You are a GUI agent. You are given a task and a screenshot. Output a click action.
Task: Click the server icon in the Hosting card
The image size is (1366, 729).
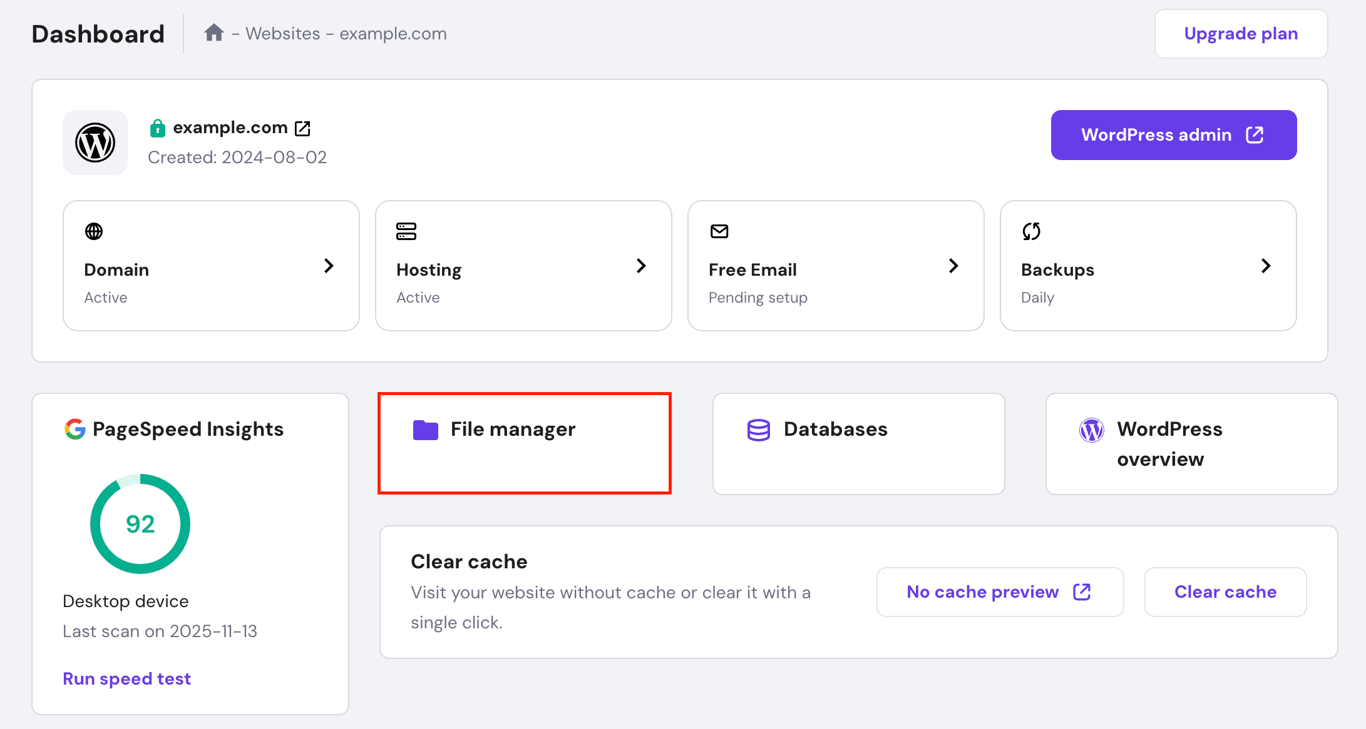point(406,231)
